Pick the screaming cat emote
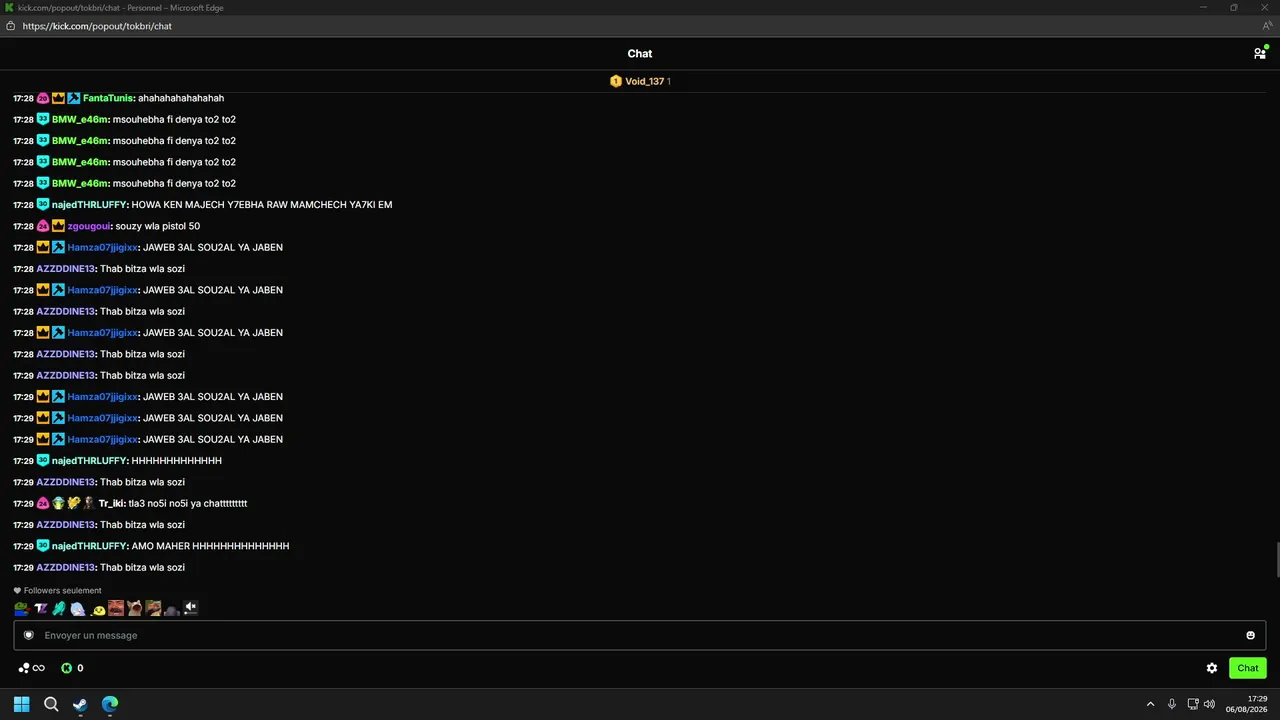1280x720 pixels. pyautogui.click(x=134, y=608)
